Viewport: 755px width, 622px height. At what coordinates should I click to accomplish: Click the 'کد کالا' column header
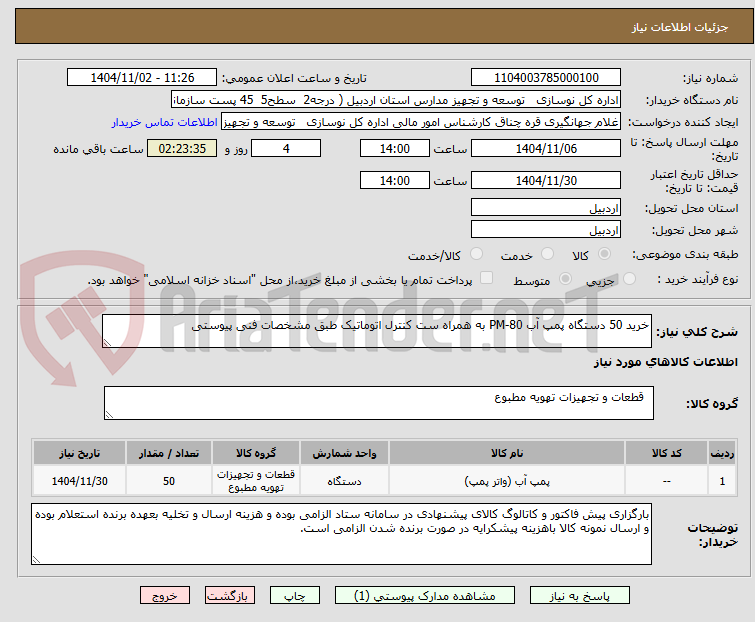666,453
